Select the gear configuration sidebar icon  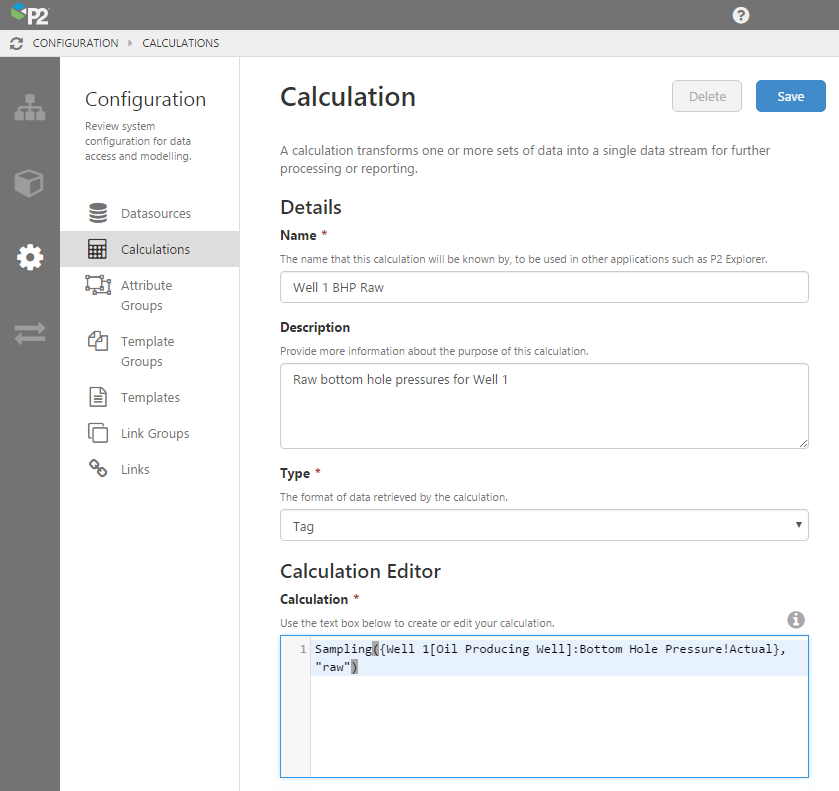click(30, 257)
